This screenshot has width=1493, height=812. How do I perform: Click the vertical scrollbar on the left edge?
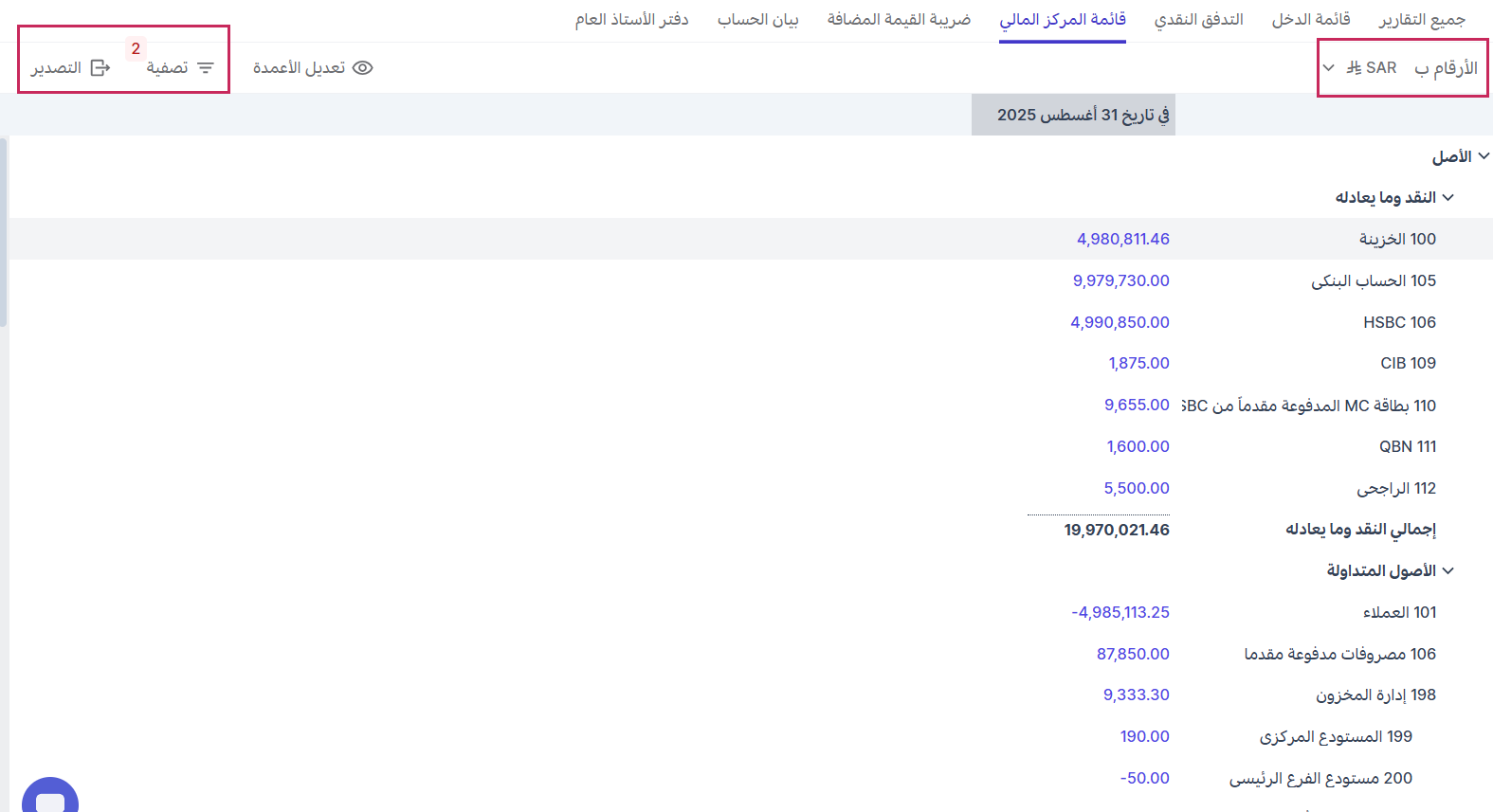[4, 232]
